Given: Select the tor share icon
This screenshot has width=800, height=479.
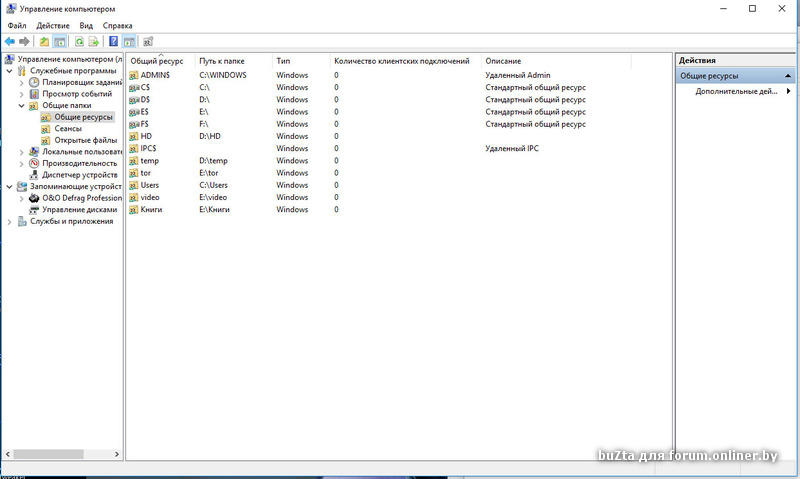Looking at the screenshot, I should pos(134,173).
